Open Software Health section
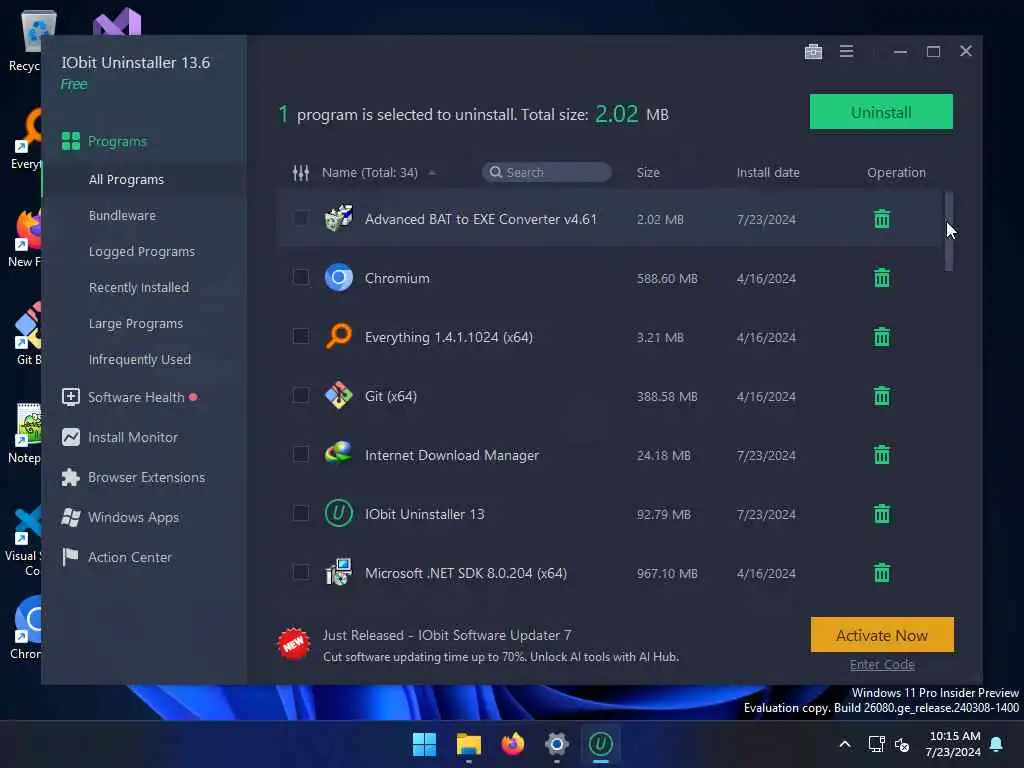Screen dimensions: 1024x768 (x=136, y=397)
